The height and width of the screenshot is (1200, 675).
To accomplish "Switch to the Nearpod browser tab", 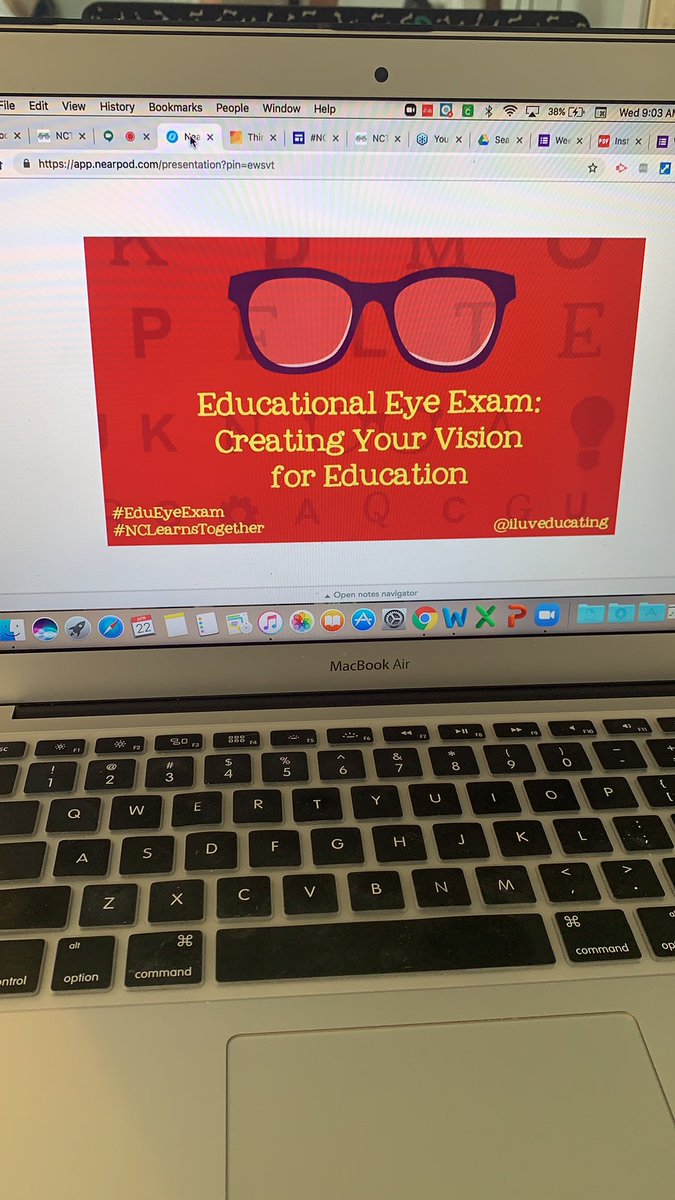I will pyautogui.click(x=189, y=137).
